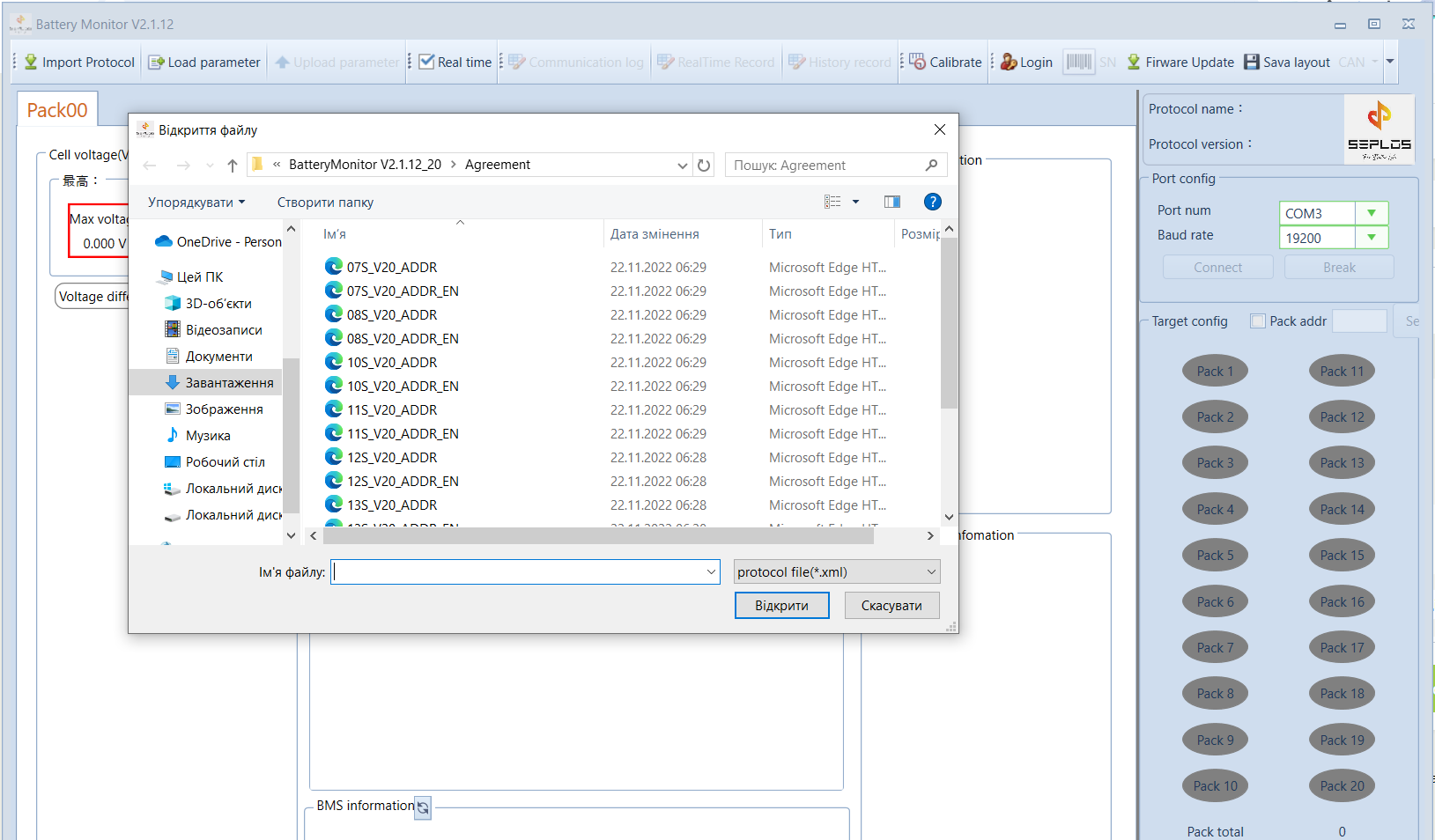Click the Відкрити button
The width and height of the screenshot is (1435, 840).
pyautogui.click(x=781, y=606)
